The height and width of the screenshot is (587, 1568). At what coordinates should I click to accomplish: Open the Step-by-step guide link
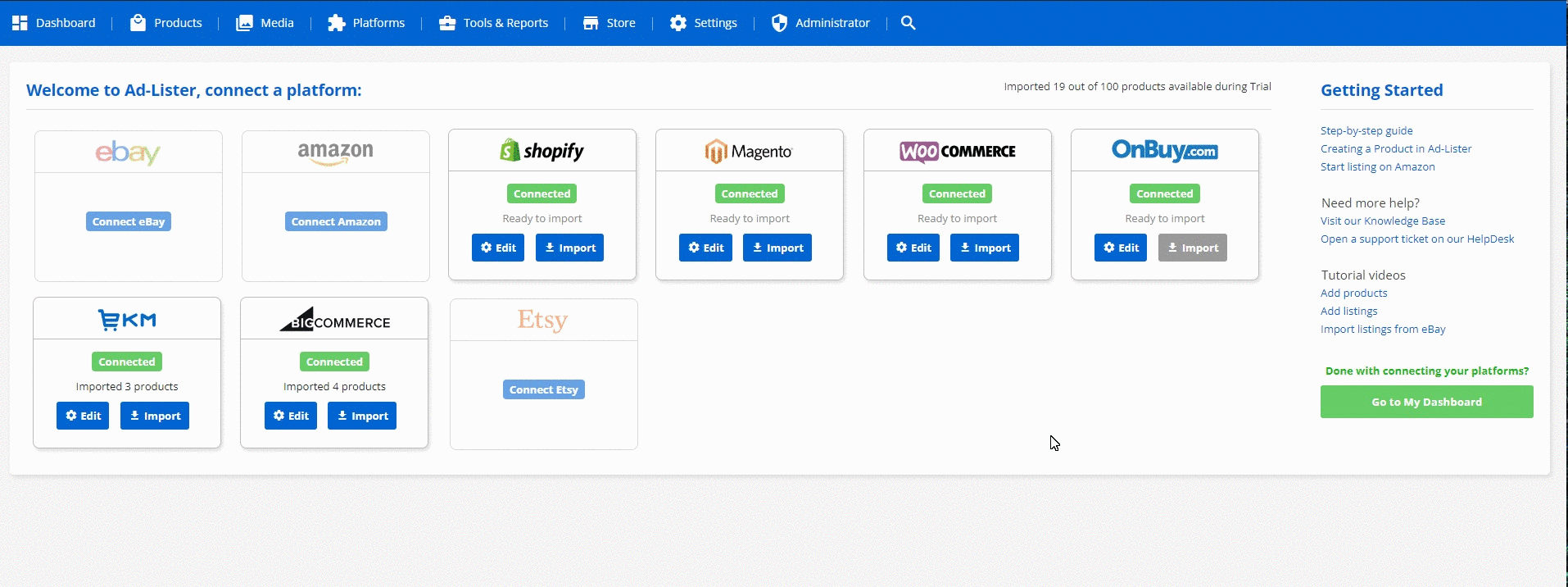click(1366, 130)
